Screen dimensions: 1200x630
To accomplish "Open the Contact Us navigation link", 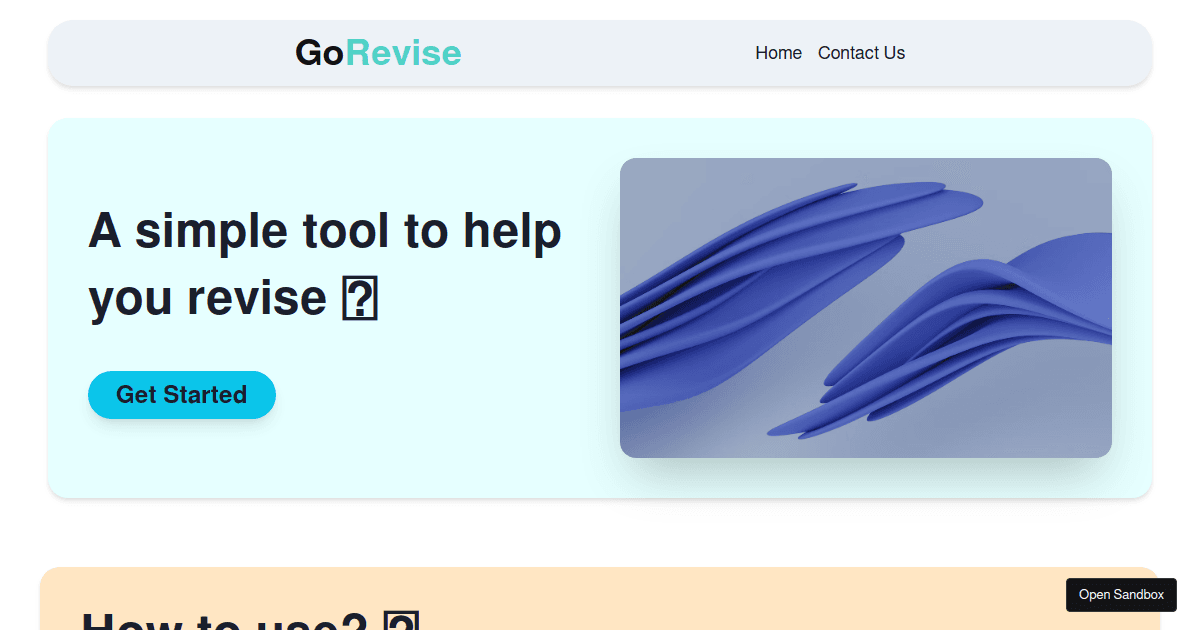I will (x=861, y=53).
